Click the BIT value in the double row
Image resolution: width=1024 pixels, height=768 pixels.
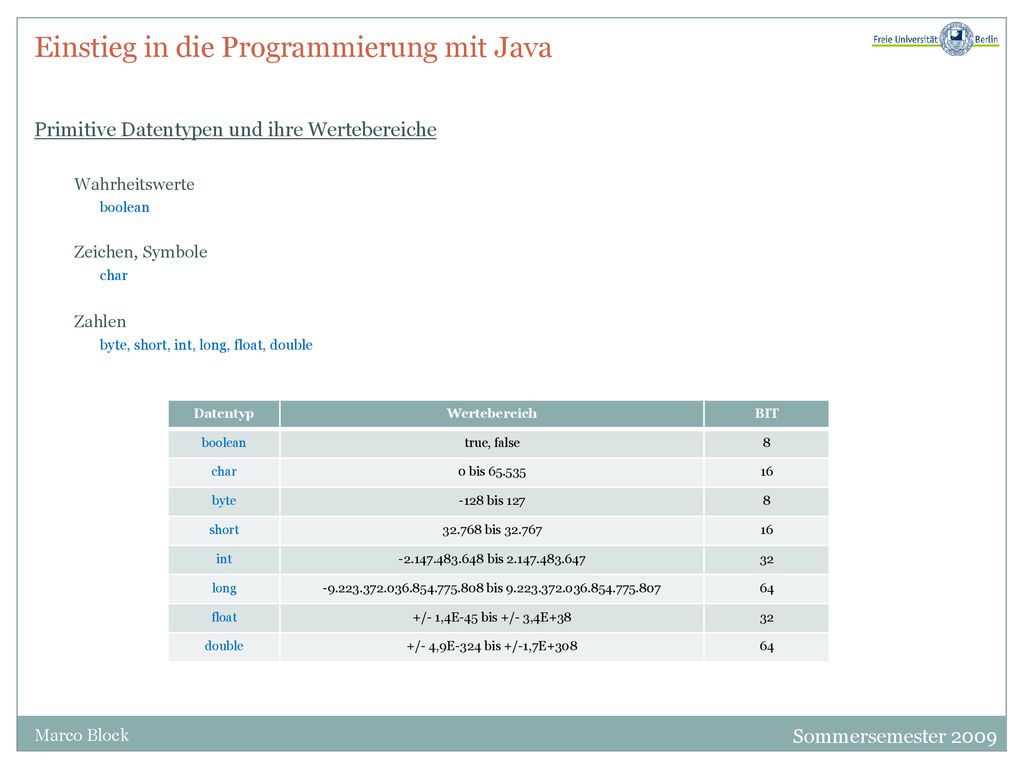click(x=767, y=646)
